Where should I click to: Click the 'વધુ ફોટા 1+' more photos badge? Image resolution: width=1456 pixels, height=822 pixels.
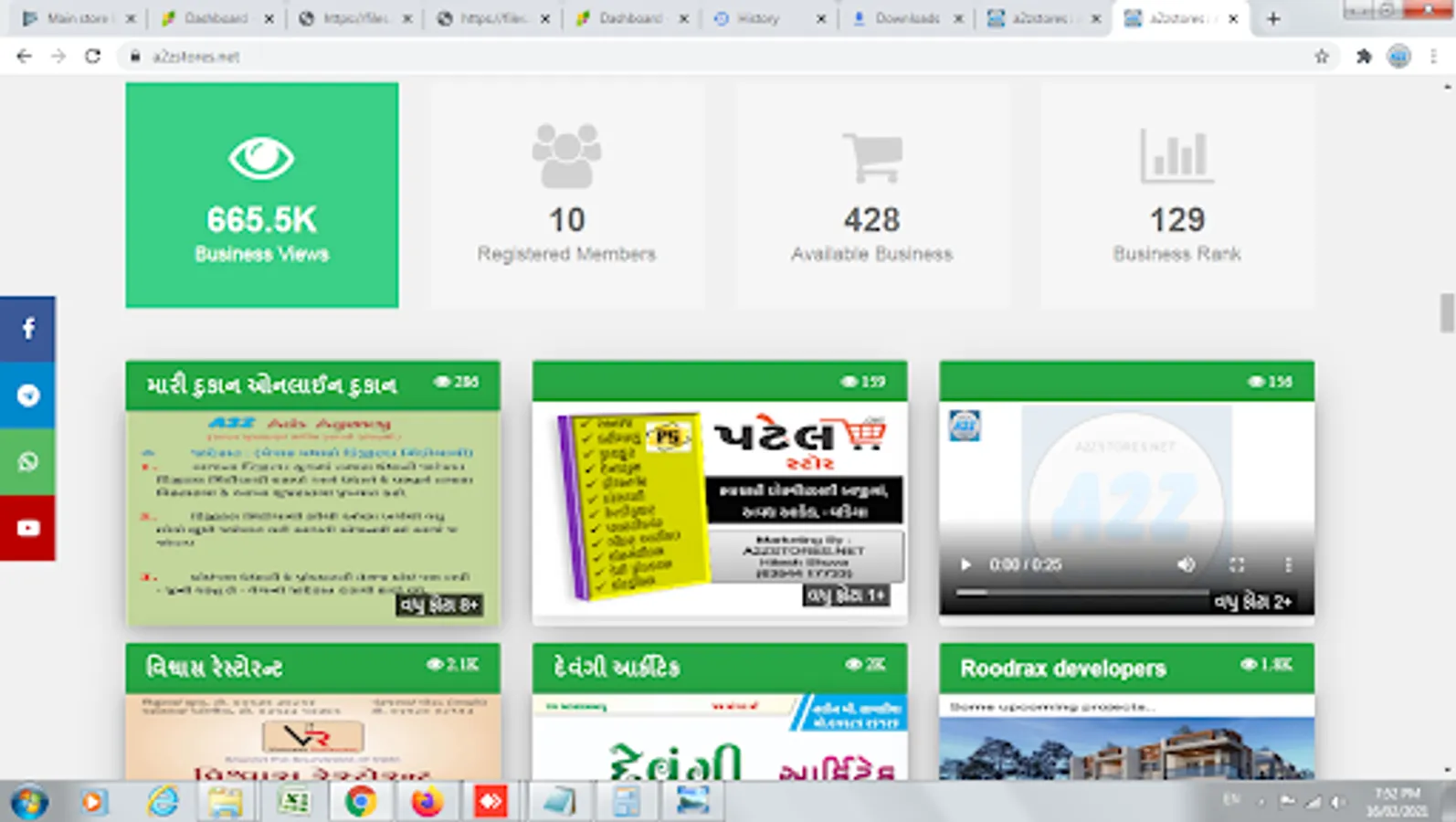click(x=846, y=595)
